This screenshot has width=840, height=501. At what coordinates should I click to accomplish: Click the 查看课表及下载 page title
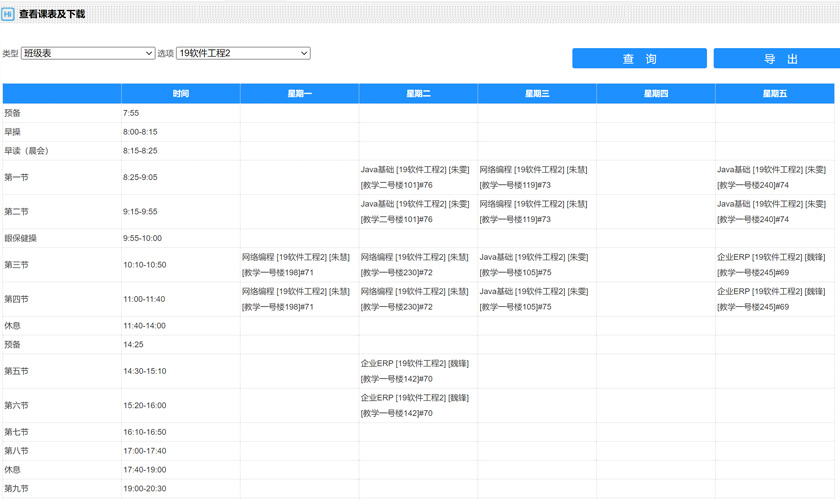click(52, 14)
